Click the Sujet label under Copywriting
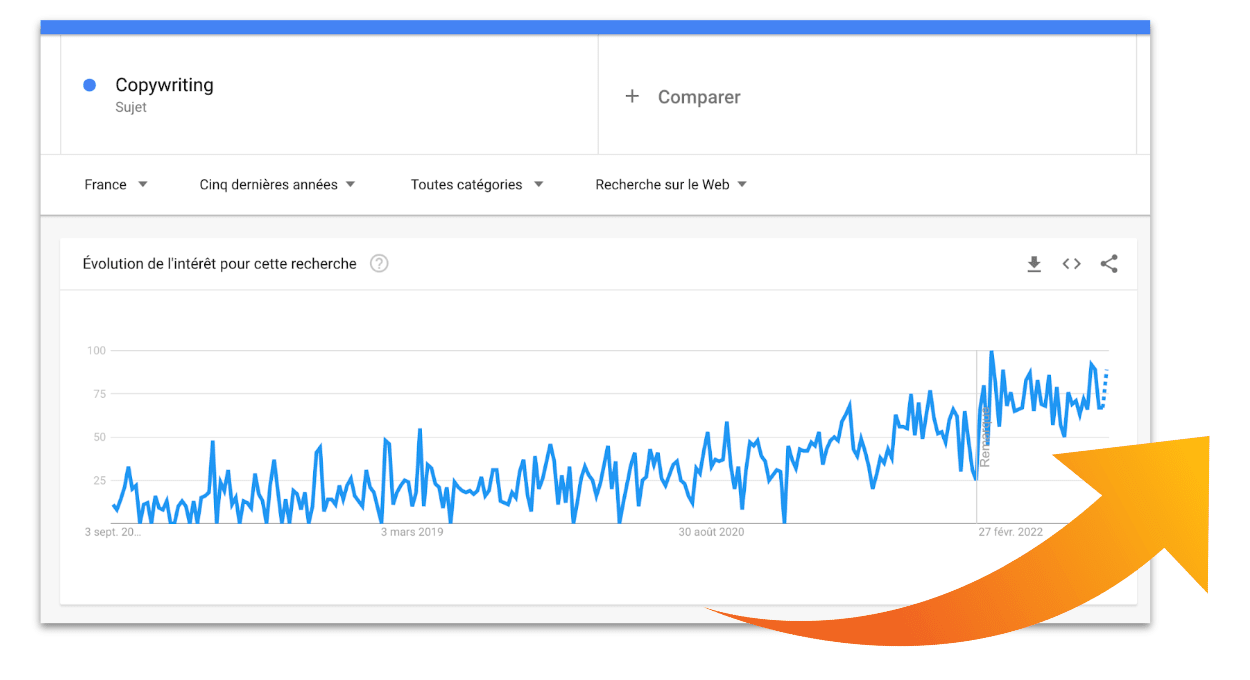 (131, 108)
